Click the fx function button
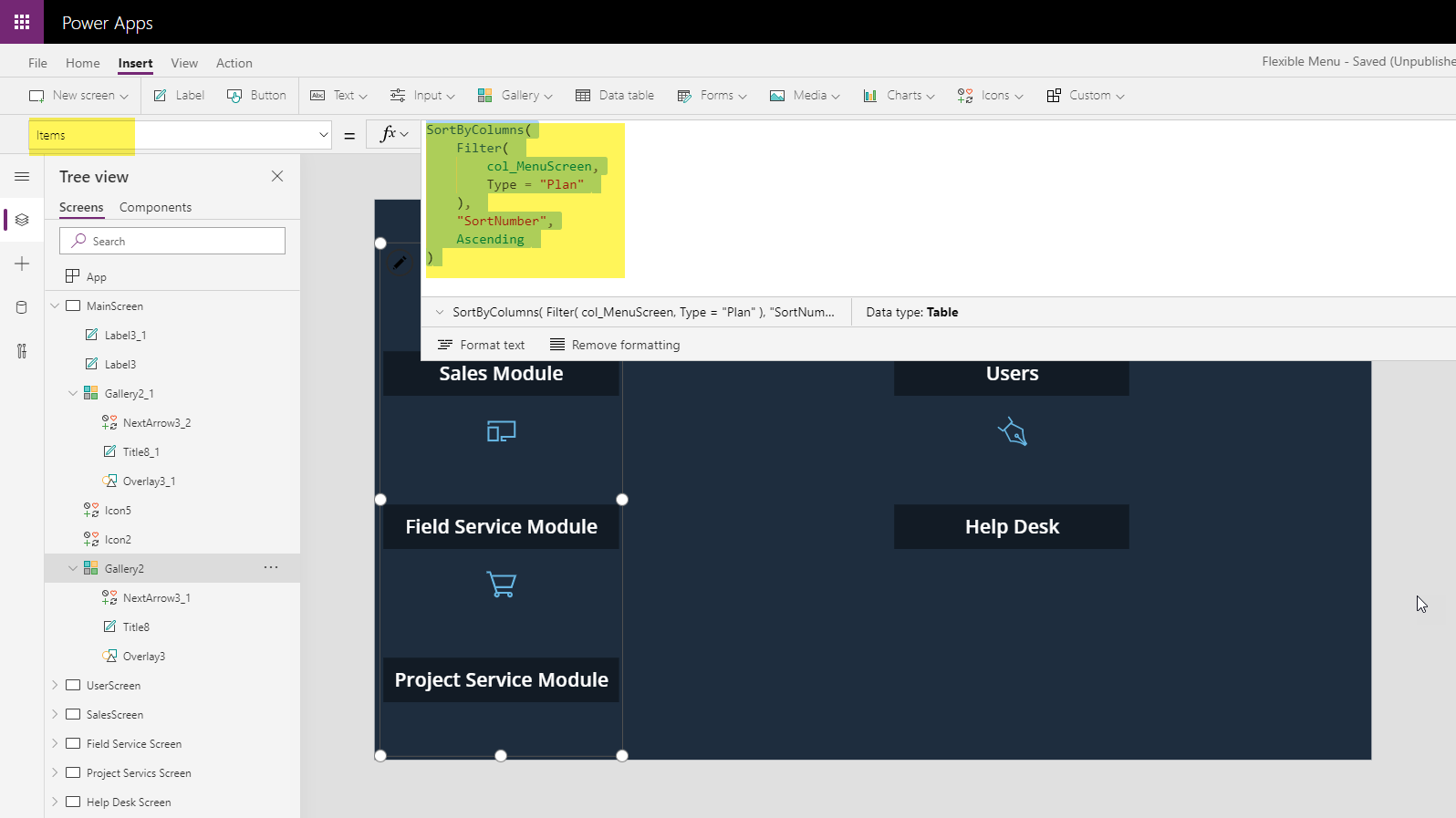Viewport: 1456px width, 818px height. tap(394, 134)
